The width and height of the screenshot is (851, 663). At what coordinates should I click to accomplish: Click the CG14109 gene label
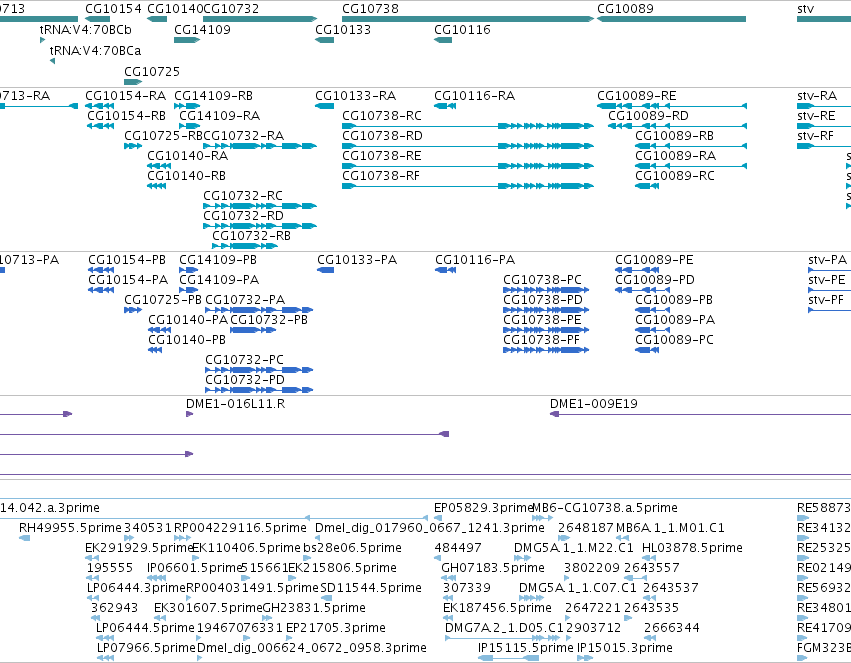[x=202, y=29]
